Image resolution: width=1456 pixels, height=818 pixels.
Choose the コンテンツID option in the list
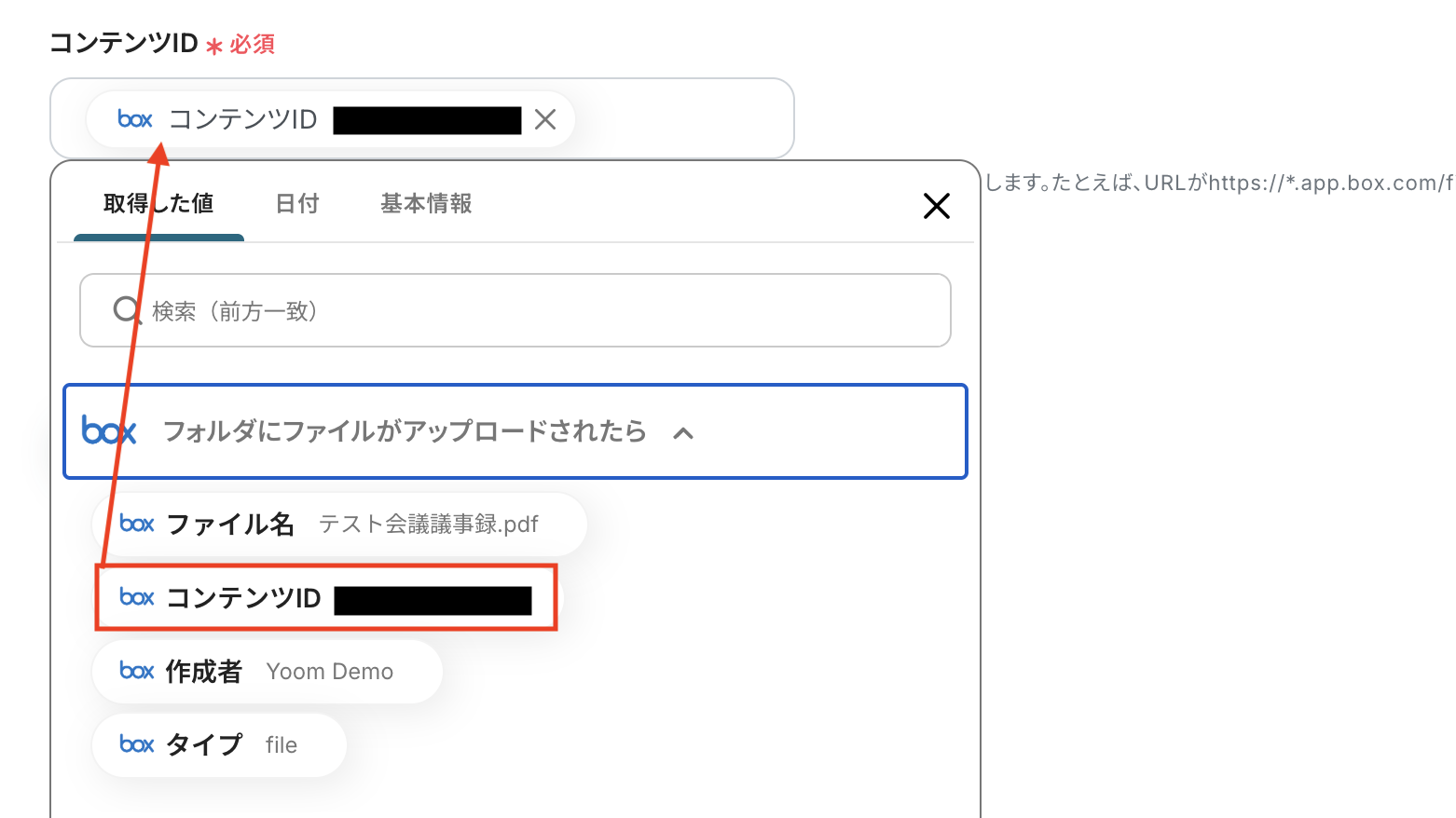[326, 597]
